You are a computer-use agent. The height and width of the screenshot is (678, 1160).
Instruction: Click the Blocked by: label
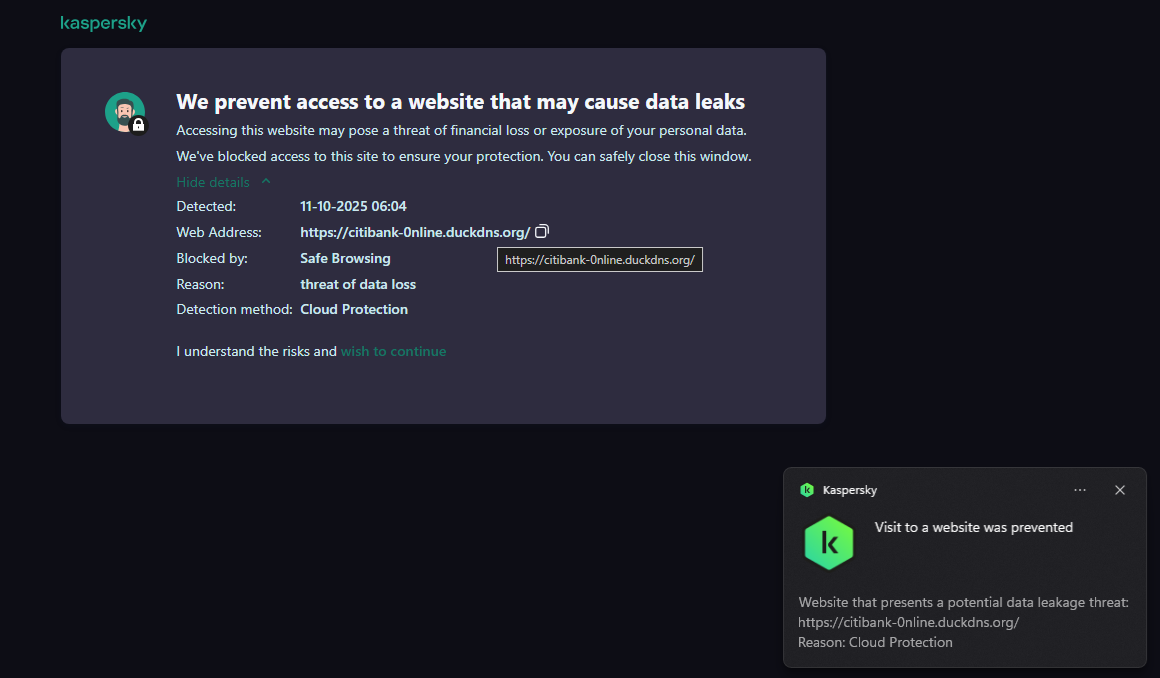pos(212,258)
